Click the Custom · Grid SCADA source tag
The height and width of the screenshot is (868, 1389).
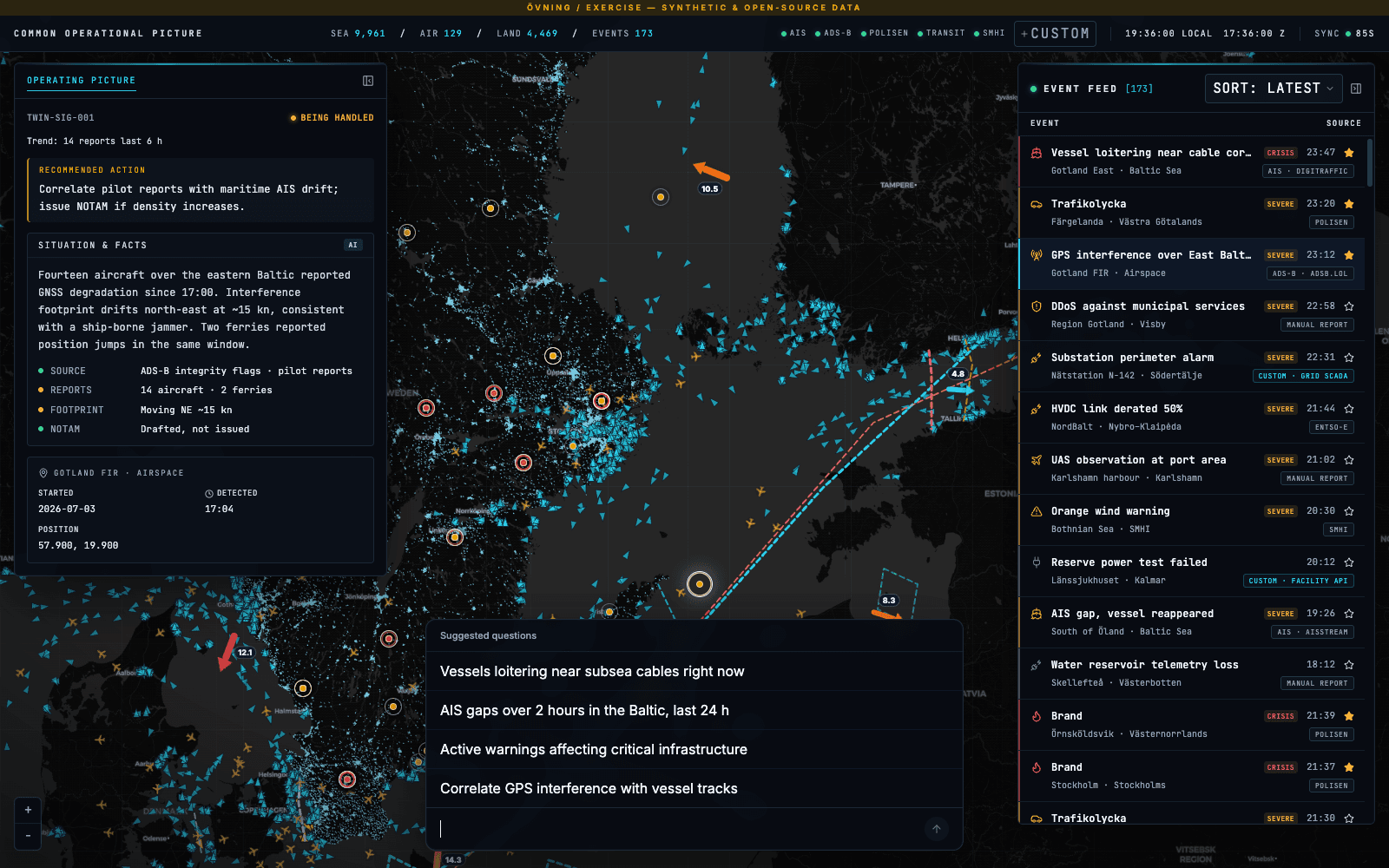point(1303,376)
